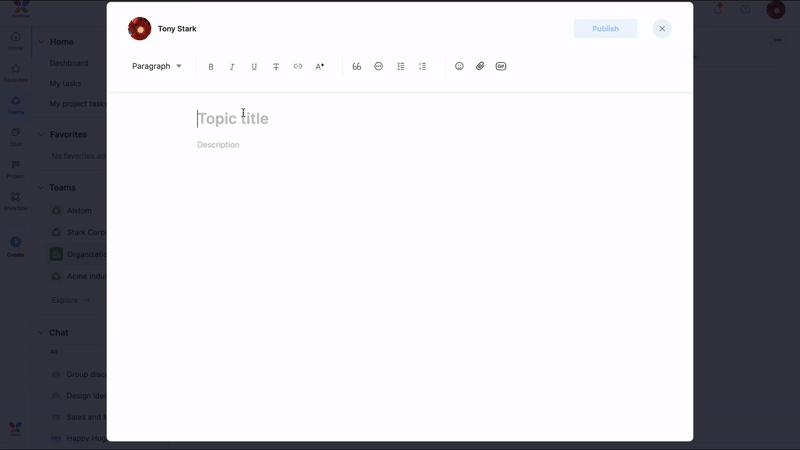Viewport: 800px width, 450px height.
Task: Open the three-dot more options menu
Action: [779, 40]
